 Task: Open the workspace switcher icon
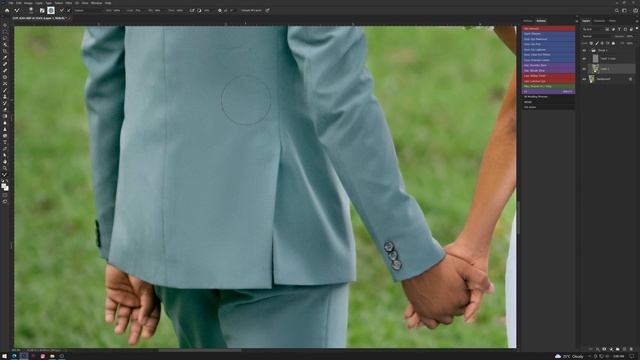pos(624,10)
